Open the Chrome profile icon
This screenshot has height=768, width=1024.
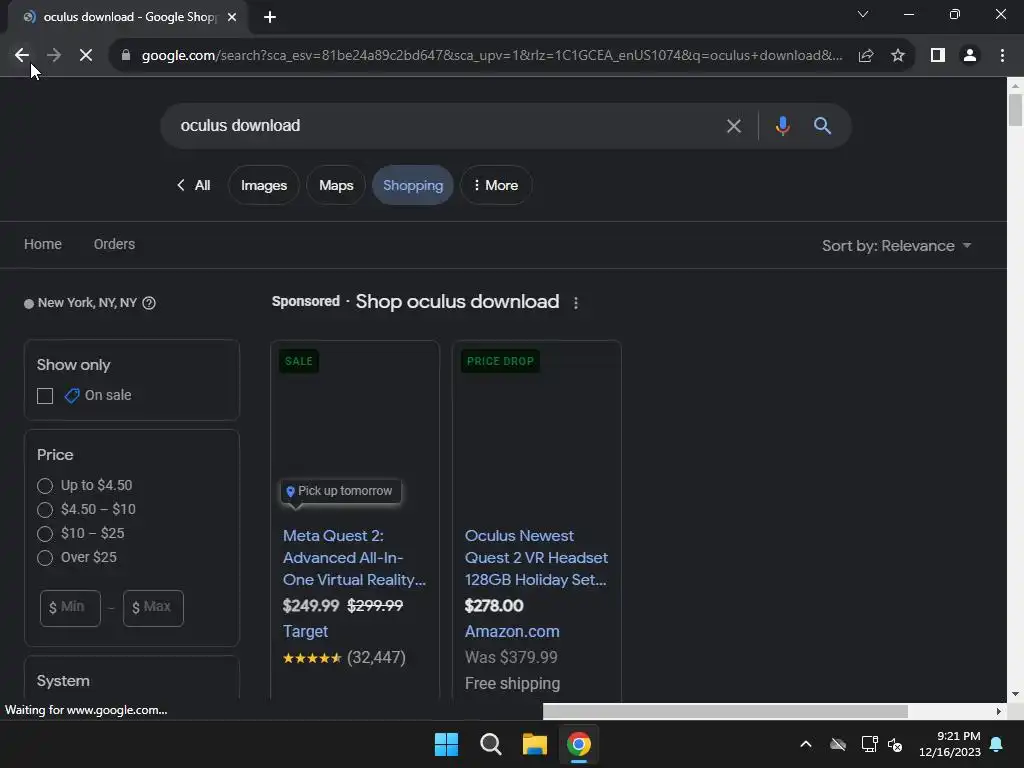(970, 56)
